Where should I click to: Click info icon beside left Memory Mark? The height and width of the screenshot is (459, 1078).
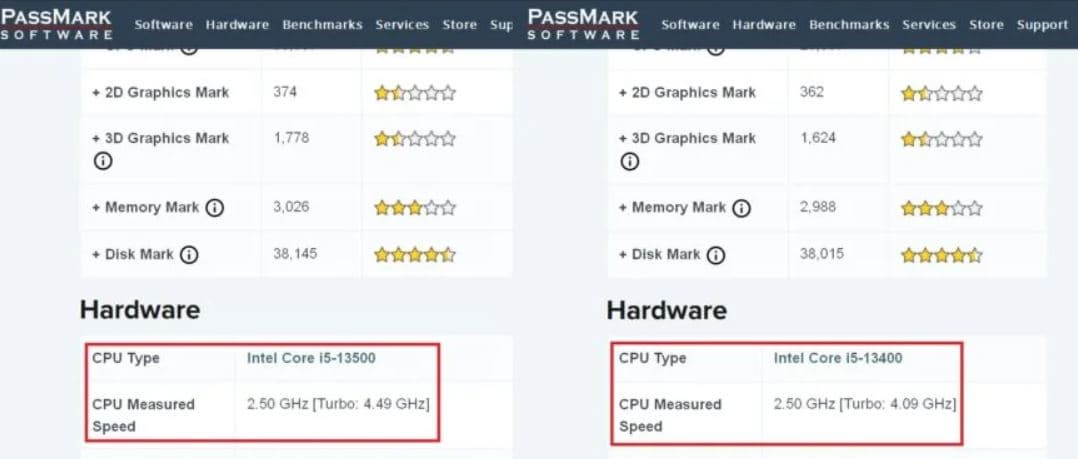pos(214,208)
